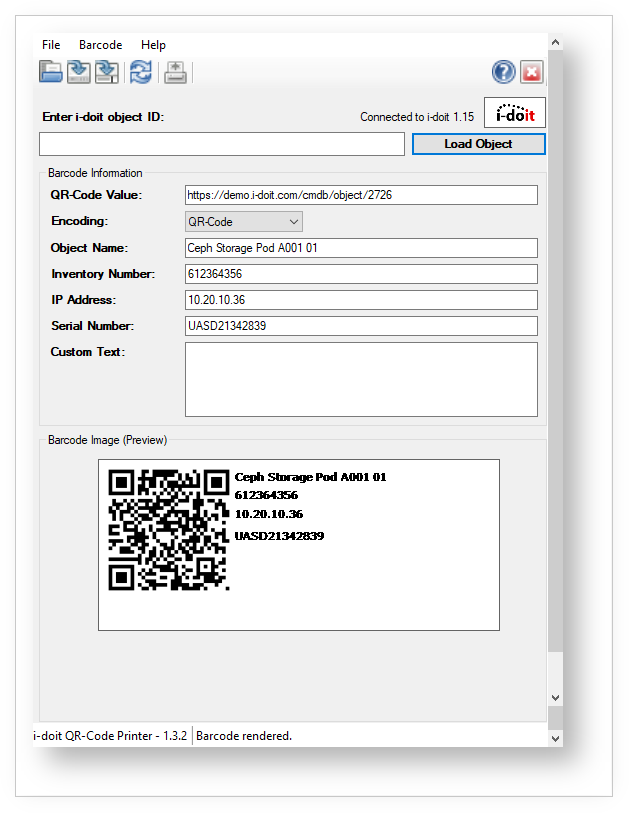
Task: Open the Barcode menu
Action: pyautogui.click(x=101, y=45)
